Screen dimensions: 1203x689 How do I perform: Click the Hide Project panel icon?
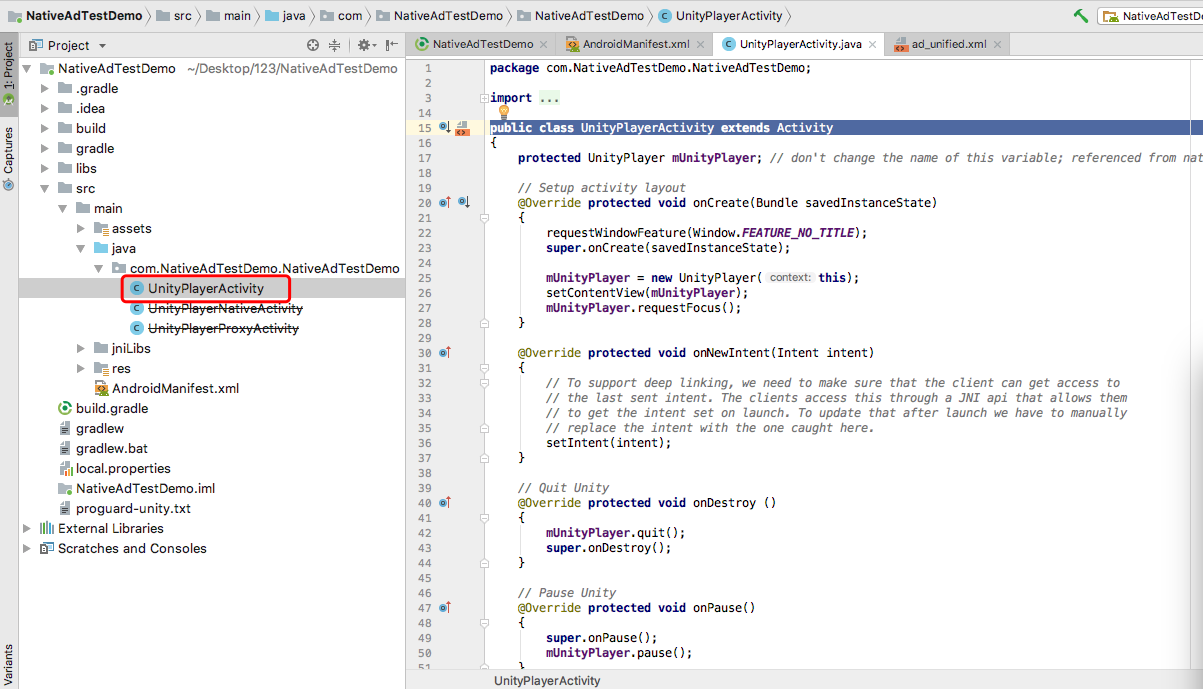point(392,45)
